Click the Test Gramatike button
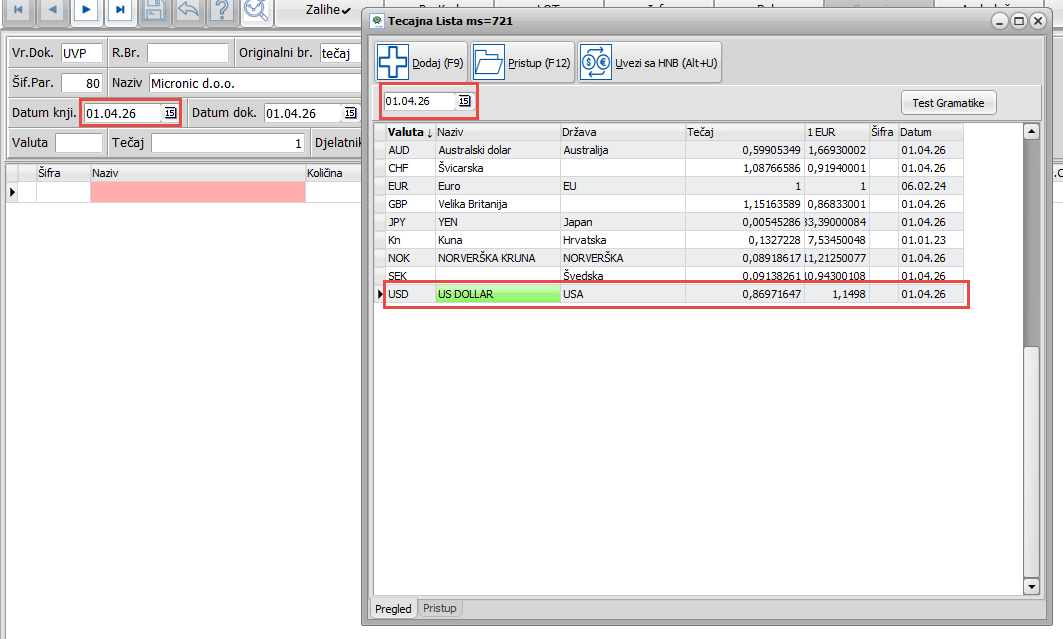The image size is (1063, 639). tap(948, 103)
